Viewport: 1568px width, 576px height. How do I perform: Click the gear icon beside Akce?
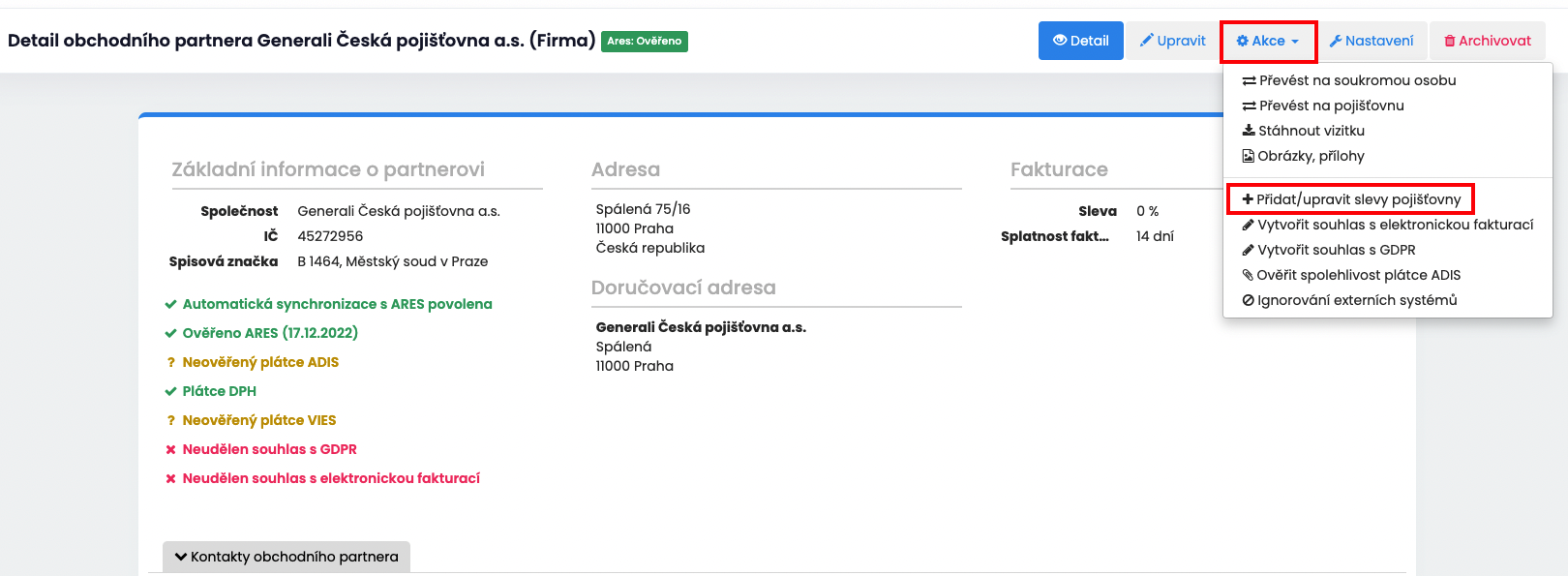1243,41
